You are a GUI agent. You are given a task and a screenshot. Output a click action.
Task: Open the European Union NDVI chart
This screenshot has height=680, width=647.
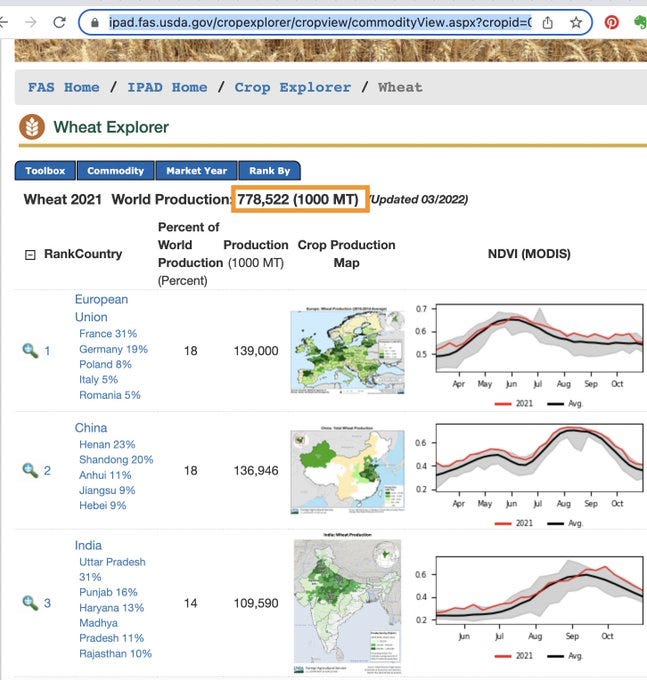click(x=529, y=355)
